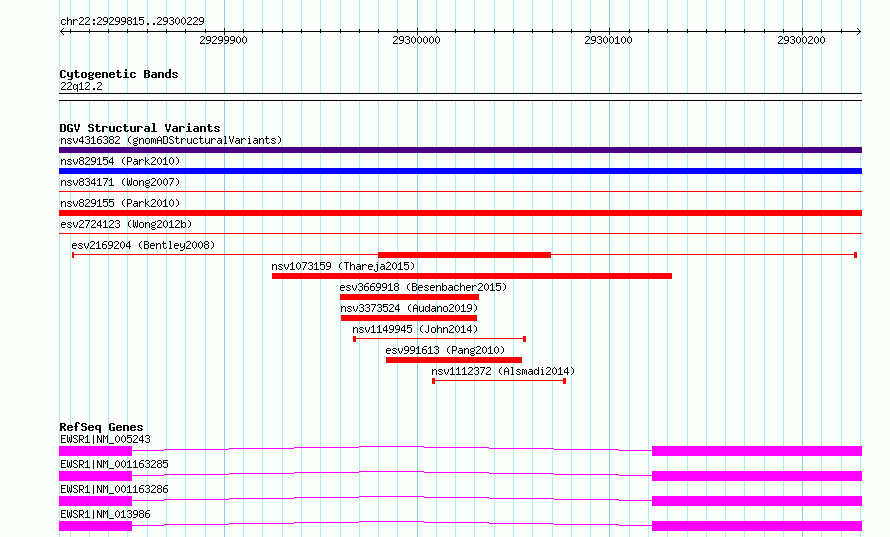Select the red esv991613 variant bar
Image resolution: width=890 pixels, height=537 pixels.
454,360
